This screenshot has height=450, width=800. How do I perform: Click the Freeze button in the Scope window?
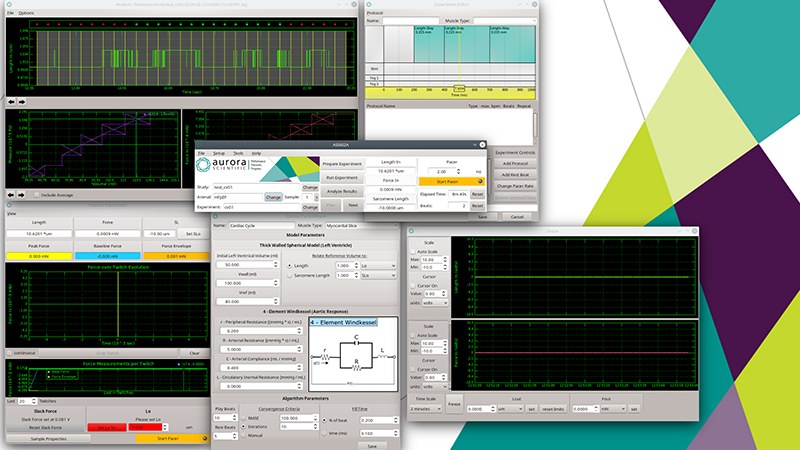[x=454, y=404]
